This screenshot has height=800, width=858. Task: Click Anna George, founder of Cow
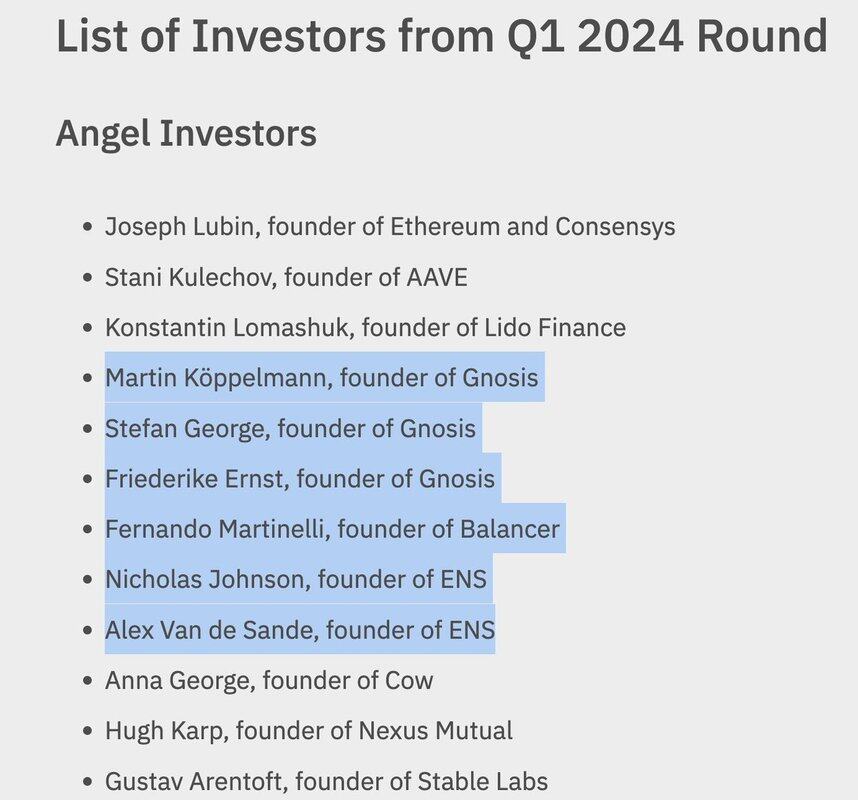(x=269, y=681)
